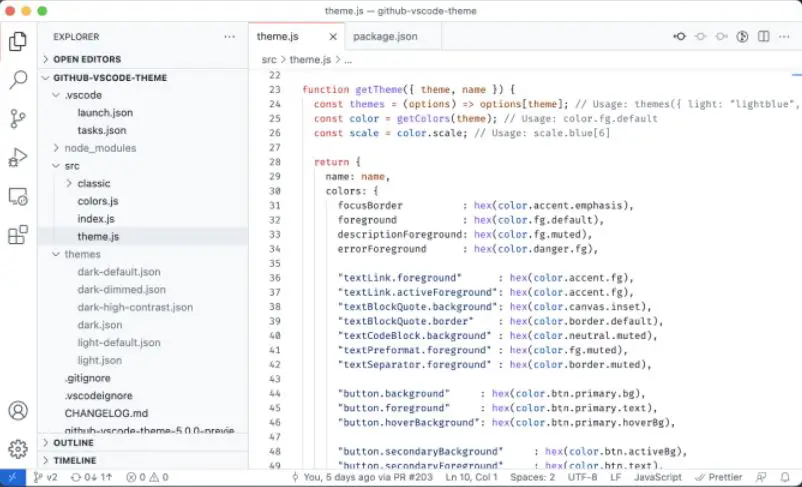Click the Prettier status bar item
Image resolution: width=802 pixels, height=487 pixels.
tap(718, 477)
